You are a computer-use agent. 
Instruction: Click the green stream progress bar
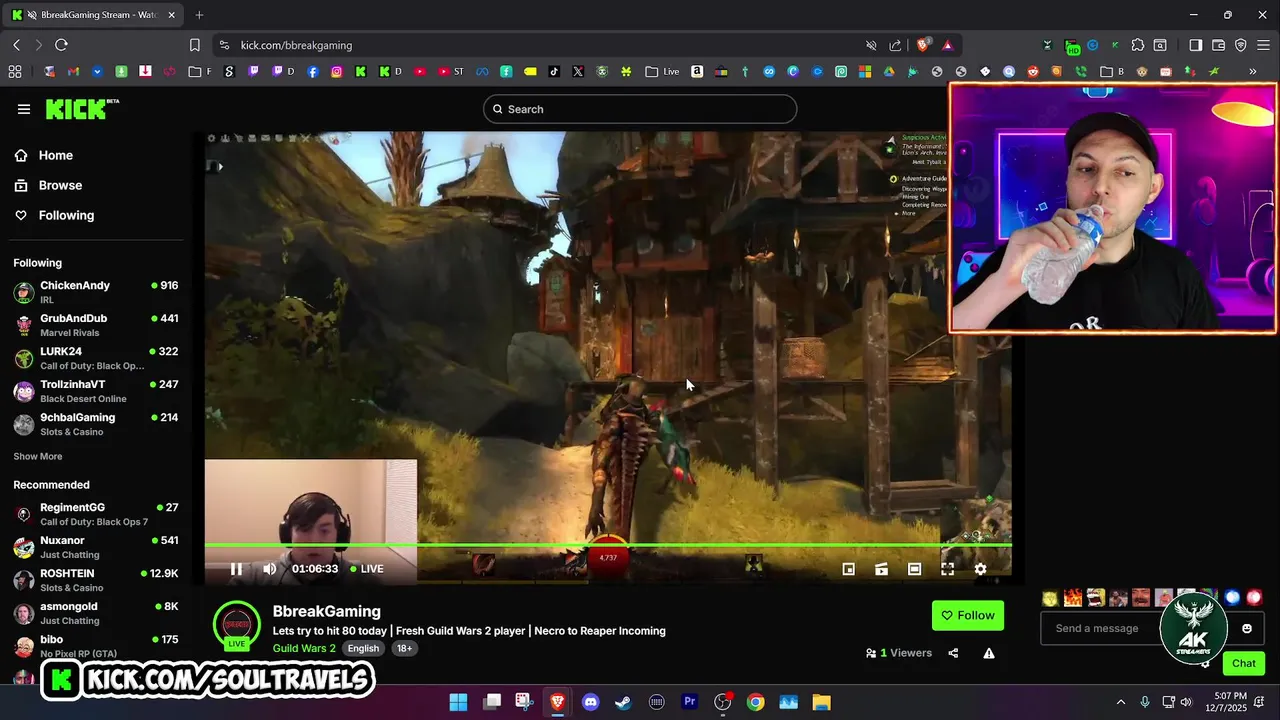pyautogui.click(x=608, y=545)
